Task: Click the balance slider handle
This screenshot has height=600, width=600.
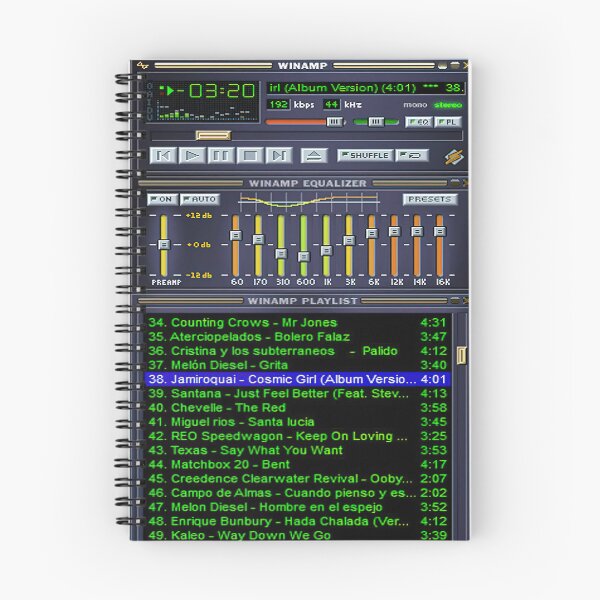Action: click(376, 122)
